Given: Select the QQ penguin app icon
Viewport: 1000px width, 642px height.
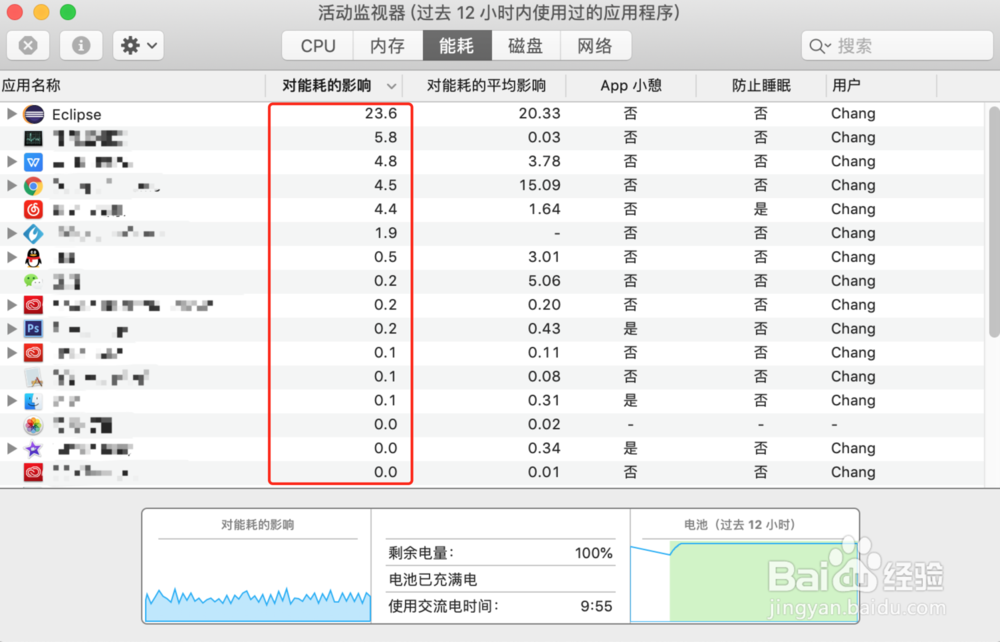Looking at the screenshot, I should 33,257.
